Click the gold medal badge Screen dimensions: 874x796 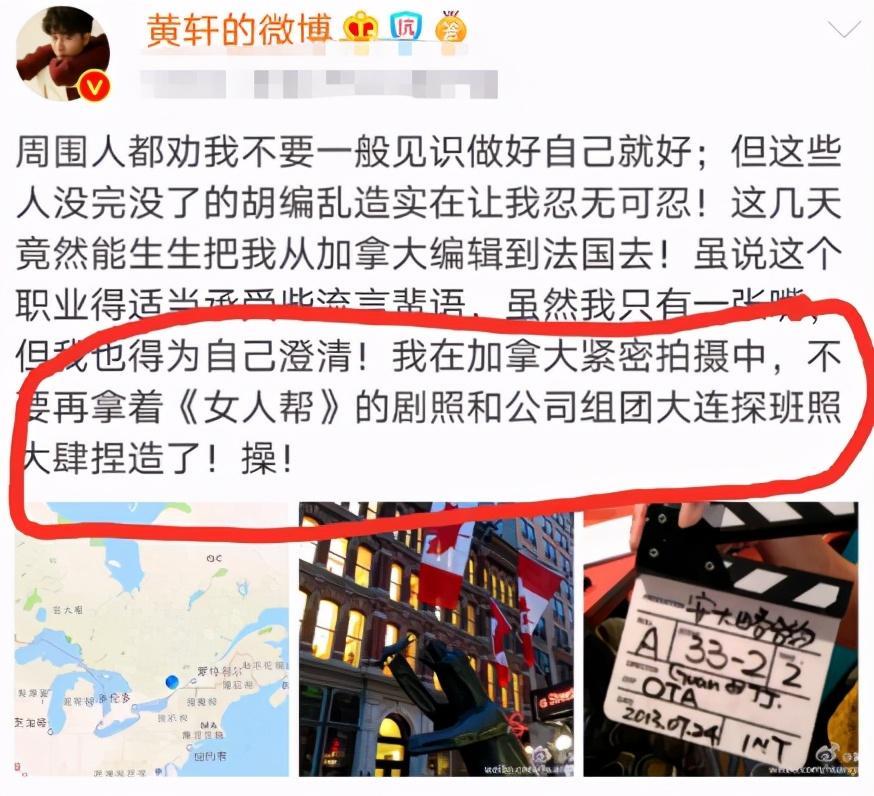pos(451,27)
